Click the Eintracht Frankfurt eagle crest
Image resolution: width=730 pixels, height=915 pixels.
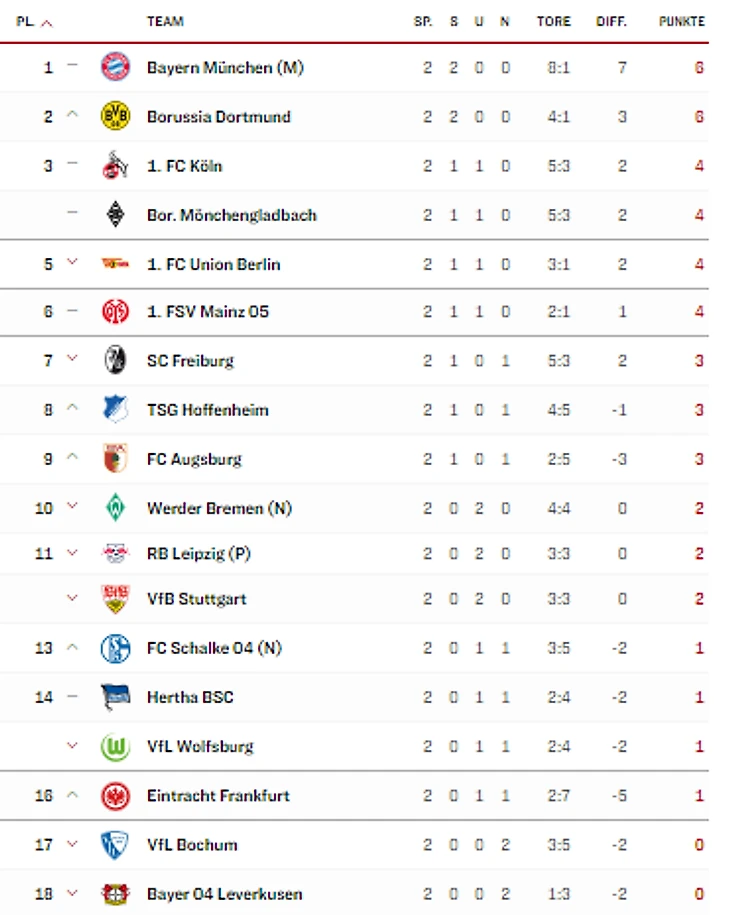(115, 796)
